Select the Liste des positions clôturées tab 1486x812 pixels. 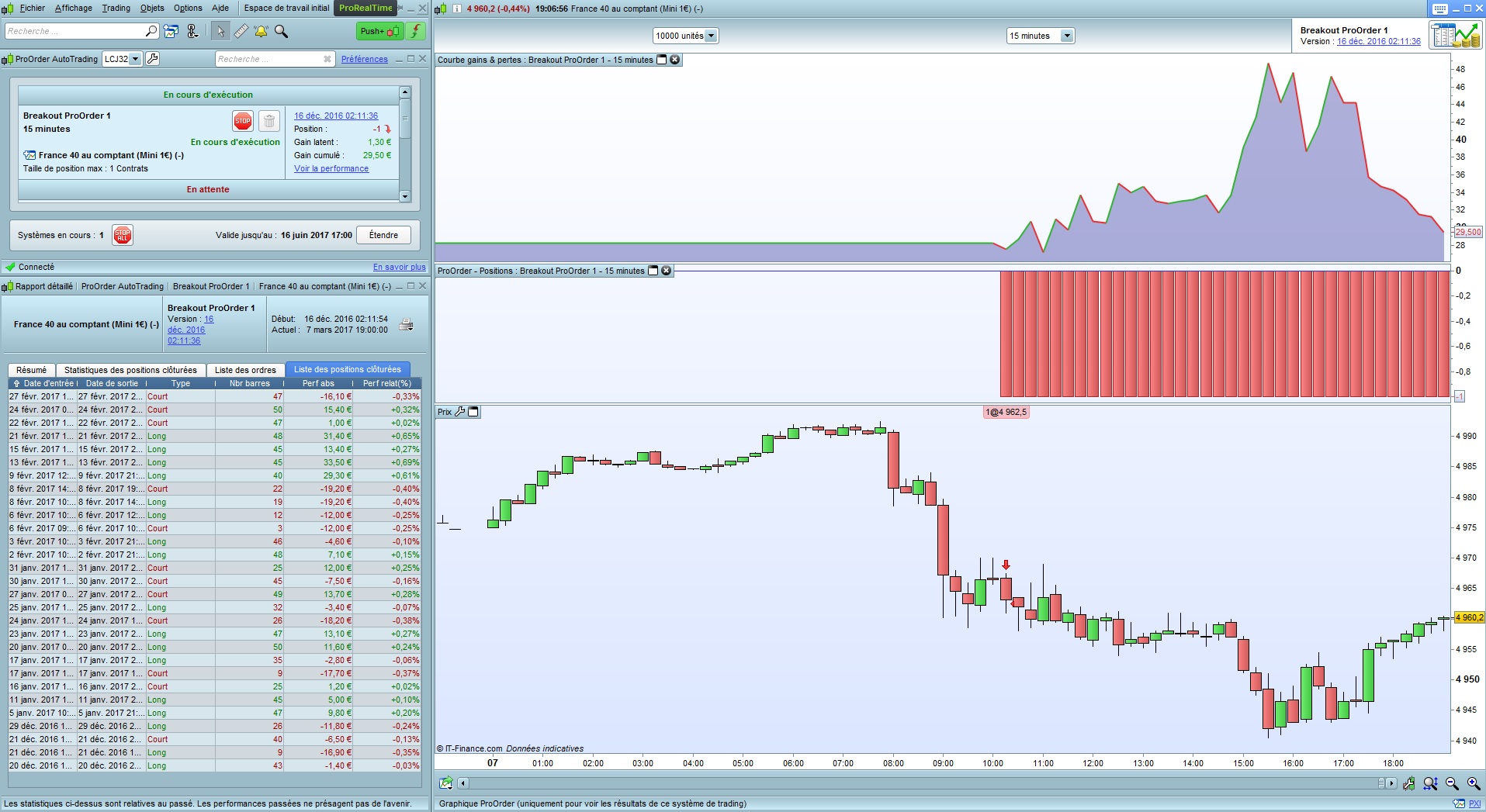coord(348,369)
